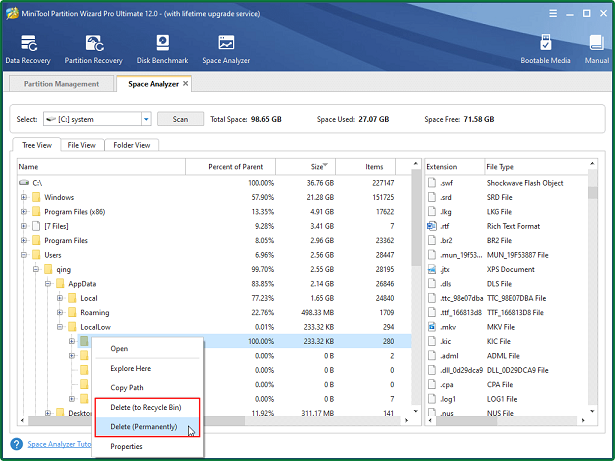The width and height of the screenshot is (615, 461).
Task: Click the Users folder icon
Action: (36, 255)
